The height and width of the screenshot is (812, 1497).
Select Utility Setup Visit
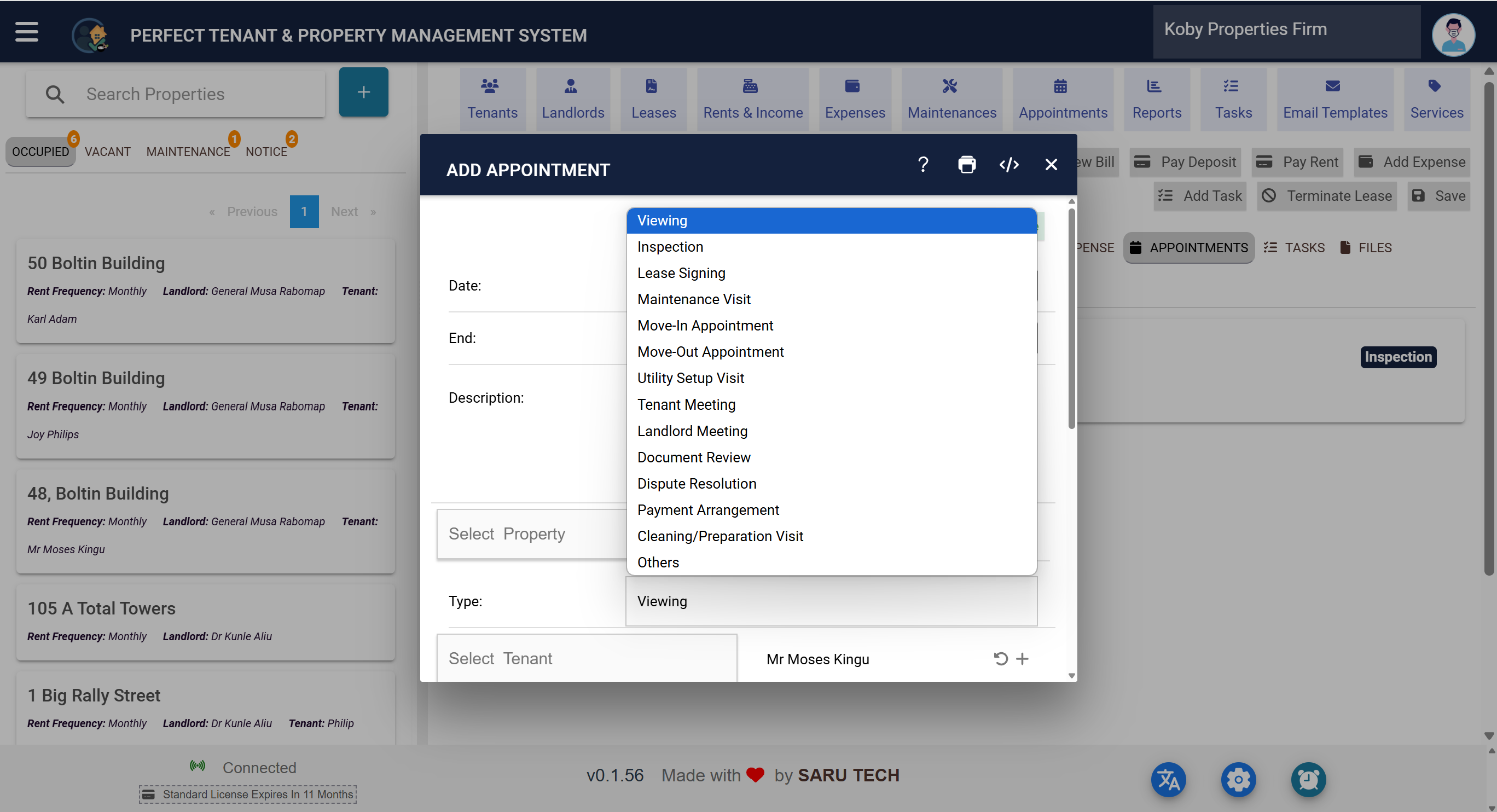pos(832,378)
